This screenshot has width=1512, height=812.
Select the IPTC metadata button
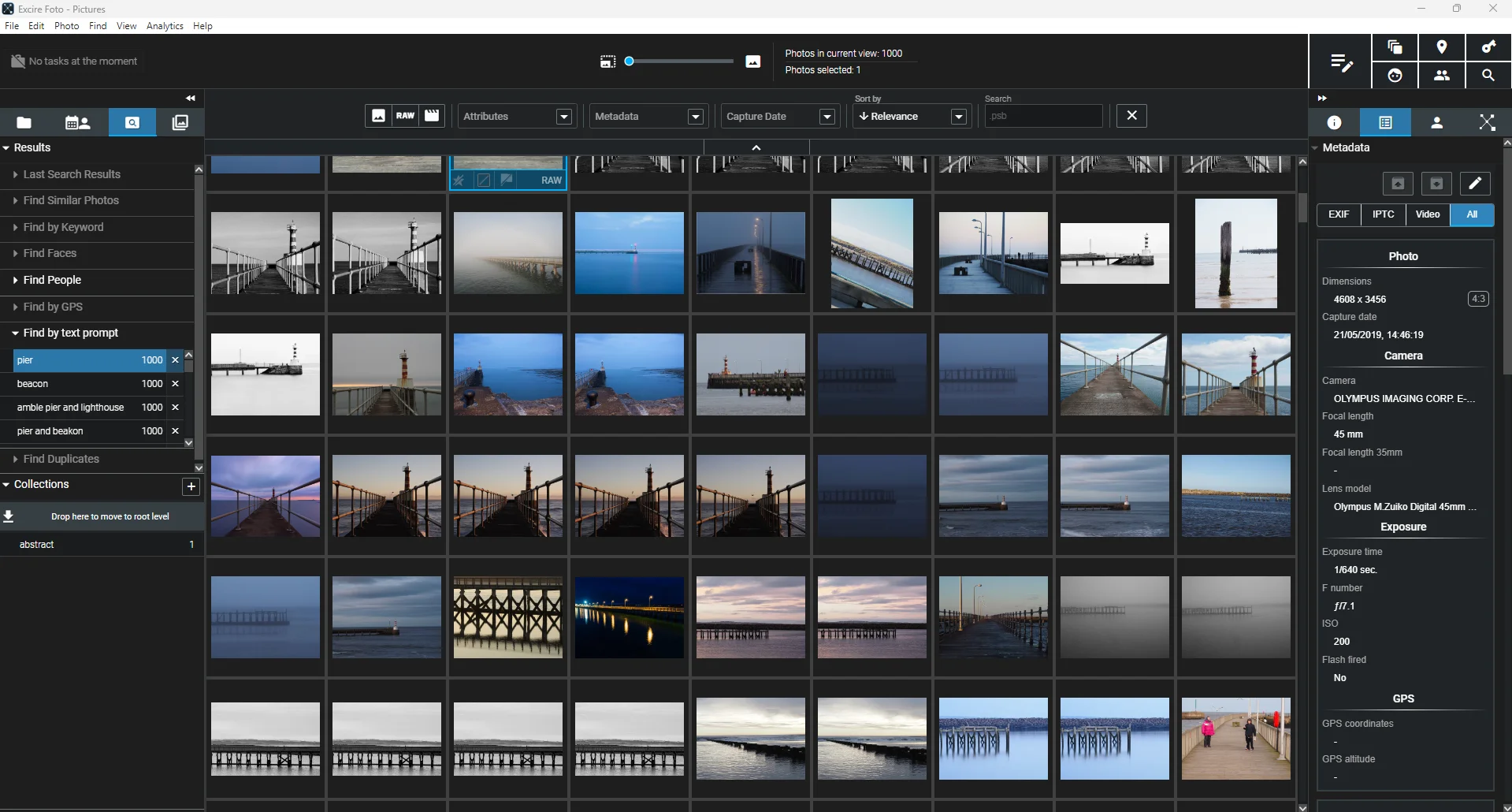click(1383, 214)
